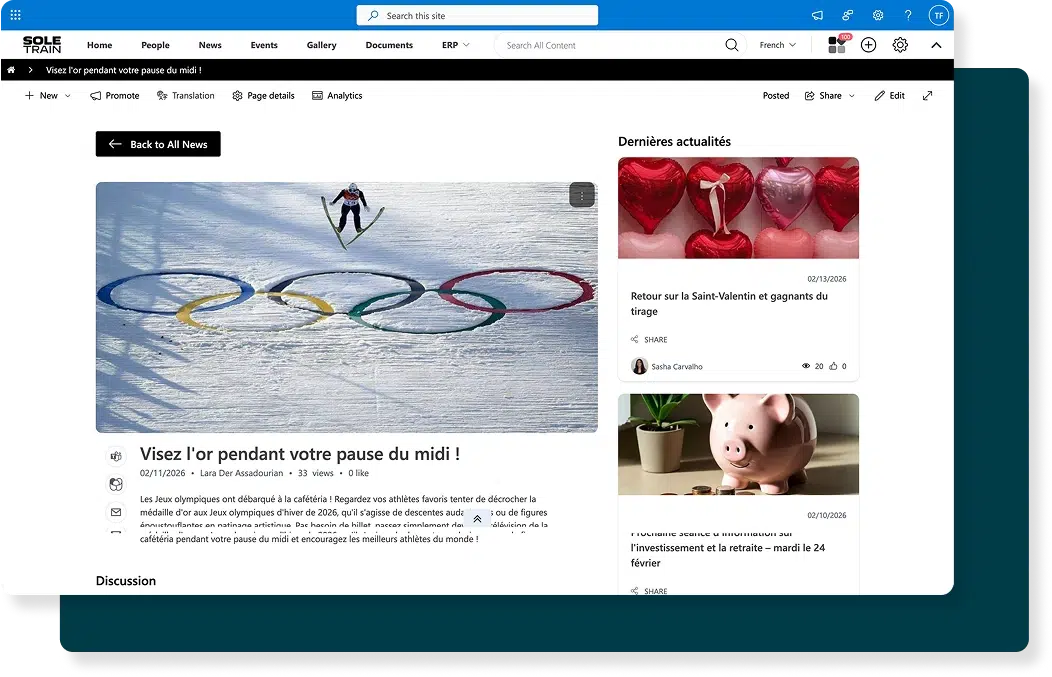
Task: Go to the Events navigation item
Action: tap(264, 45)
